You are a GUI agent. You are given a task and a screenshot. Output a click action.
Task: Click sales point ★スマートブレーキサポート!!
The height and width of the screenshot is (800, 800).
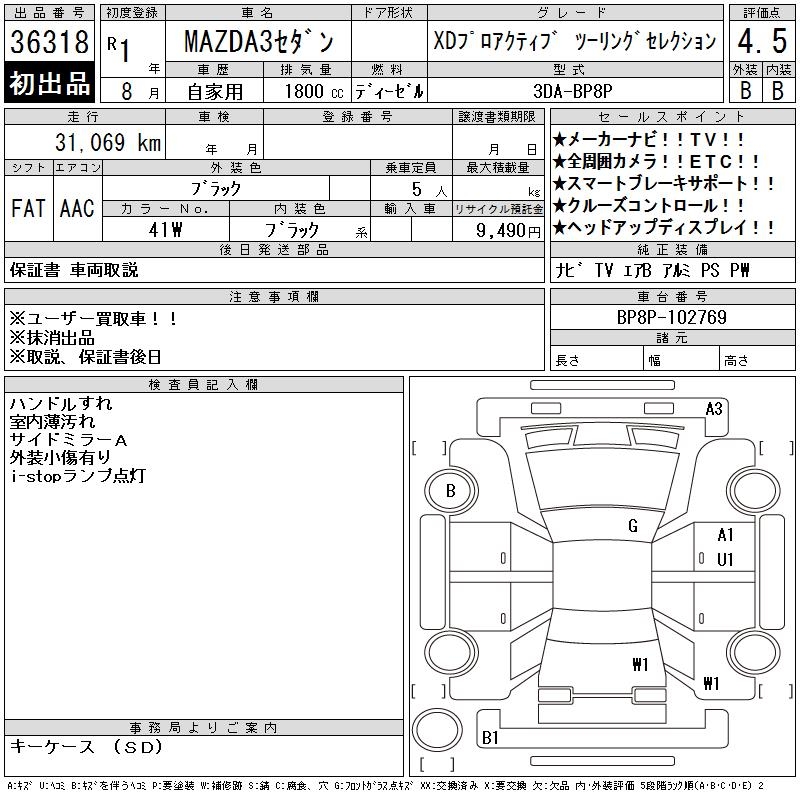click(663, 183)
